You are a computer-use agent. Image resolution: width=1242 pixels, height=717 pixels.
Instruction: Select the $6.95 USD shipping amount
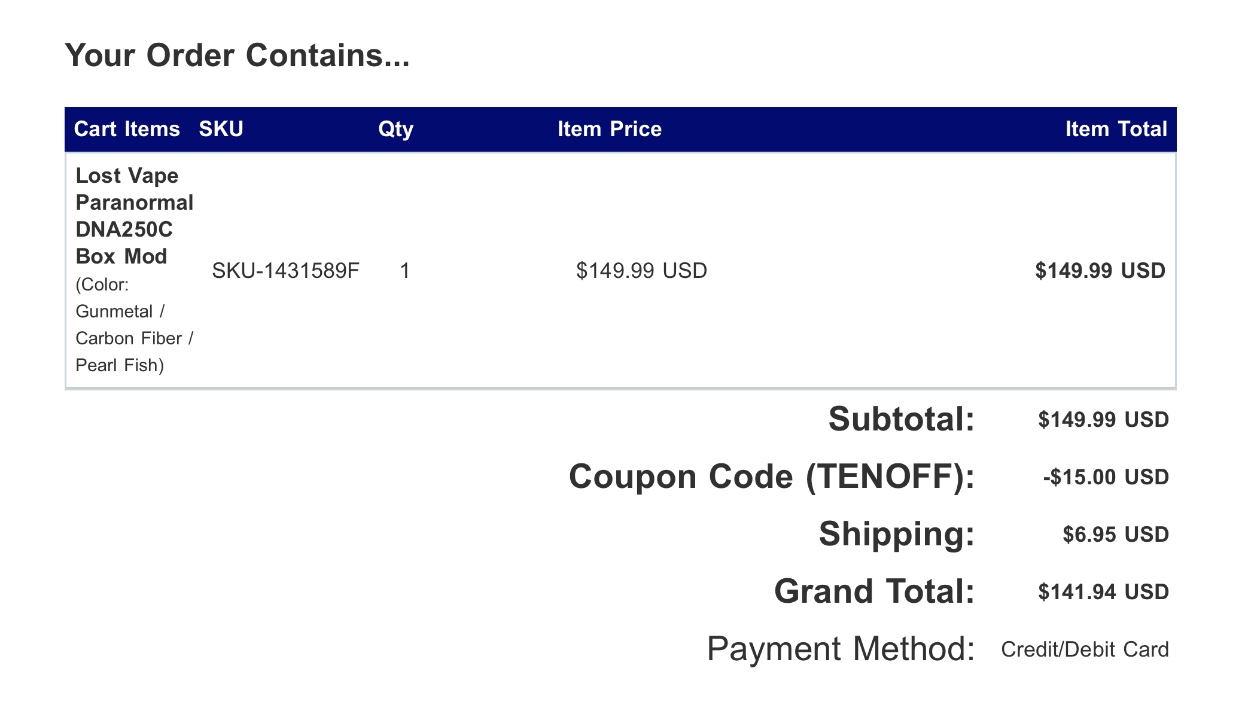coord(1115,535)
